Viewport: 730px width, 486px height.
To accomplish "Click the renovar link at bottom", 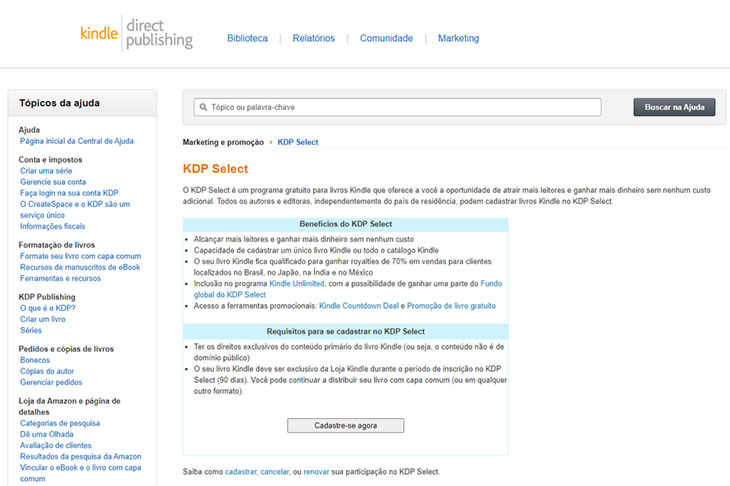I will (x=316, y=472).
